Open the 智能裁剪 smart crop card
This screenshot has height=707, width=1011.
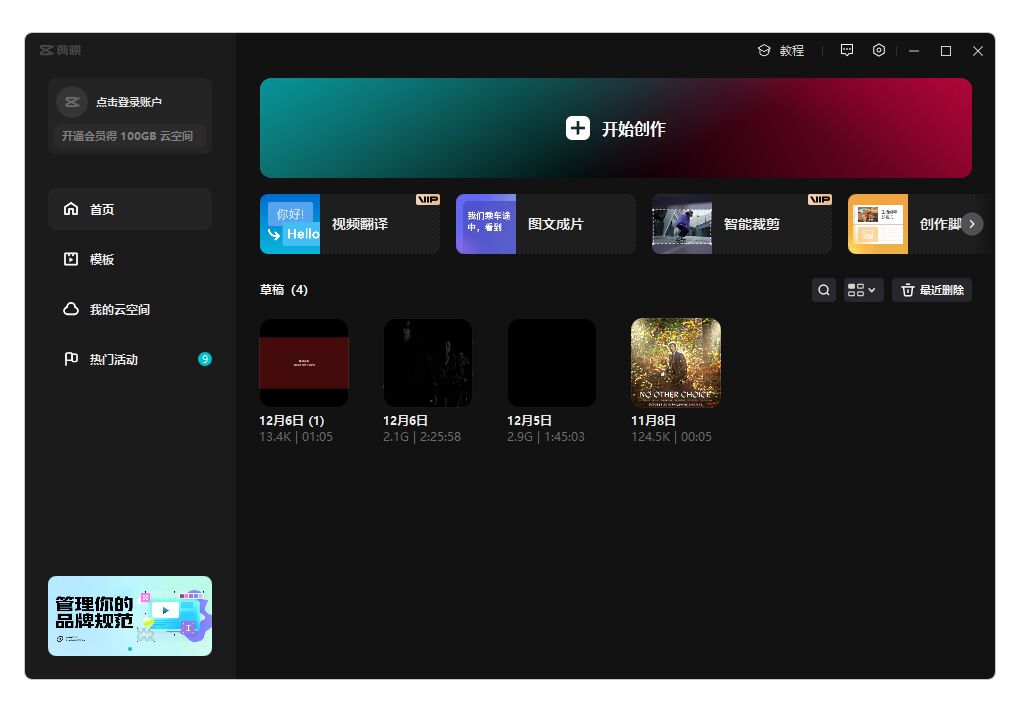741,224
